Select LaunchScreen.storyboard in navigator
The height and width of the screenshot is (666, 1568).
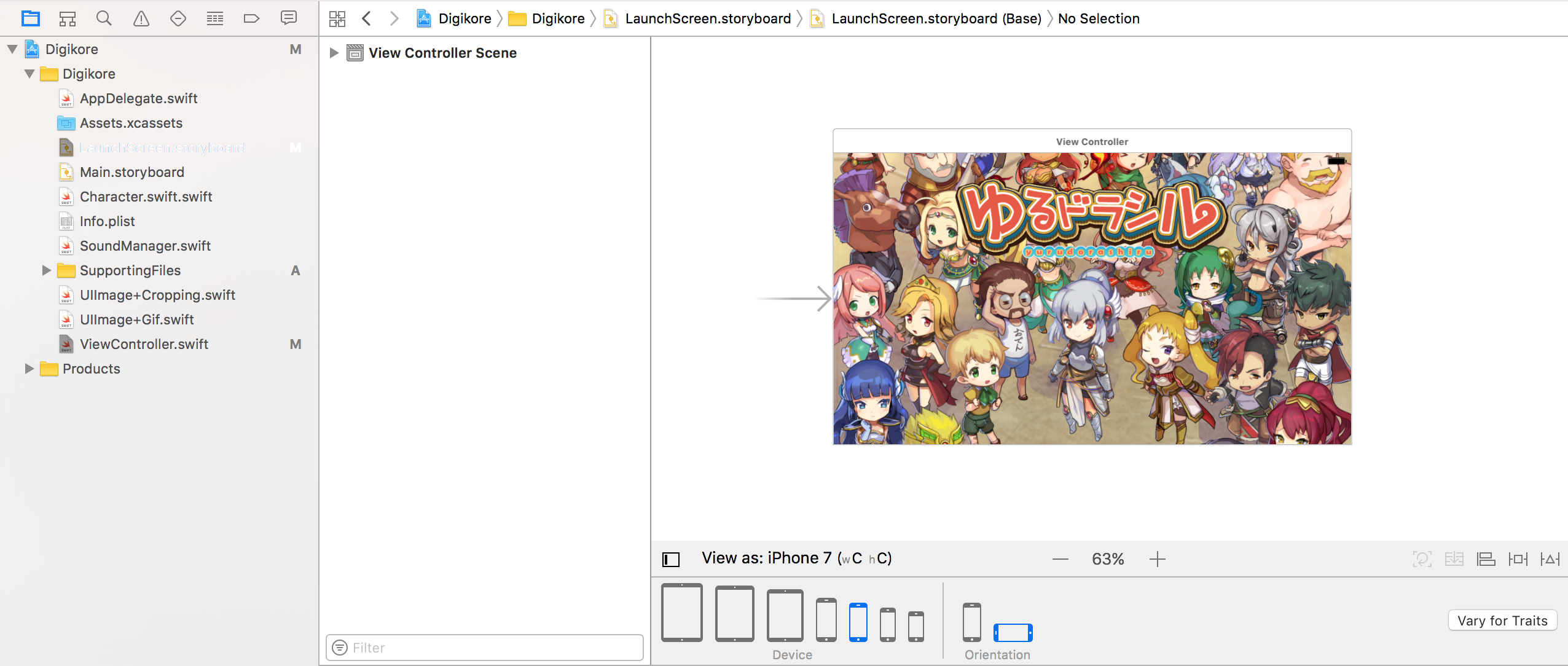click(x=162, y=147)
